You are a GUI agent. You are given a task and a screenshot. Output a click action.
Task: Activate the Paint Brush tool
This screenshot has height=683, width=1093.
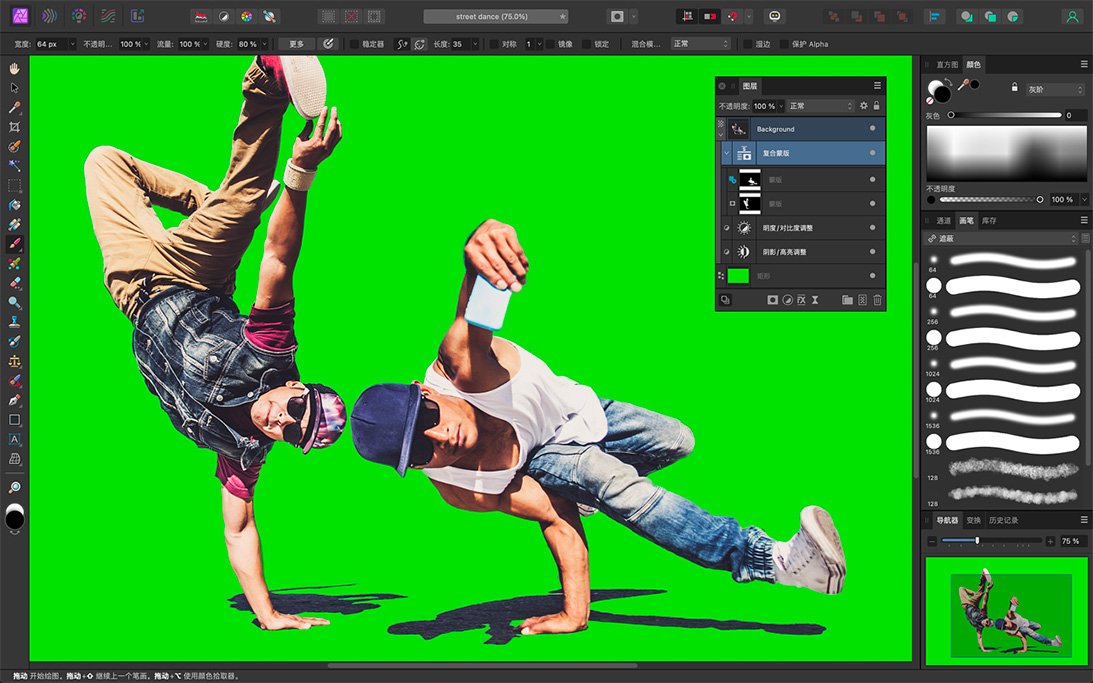click(14, 244)
